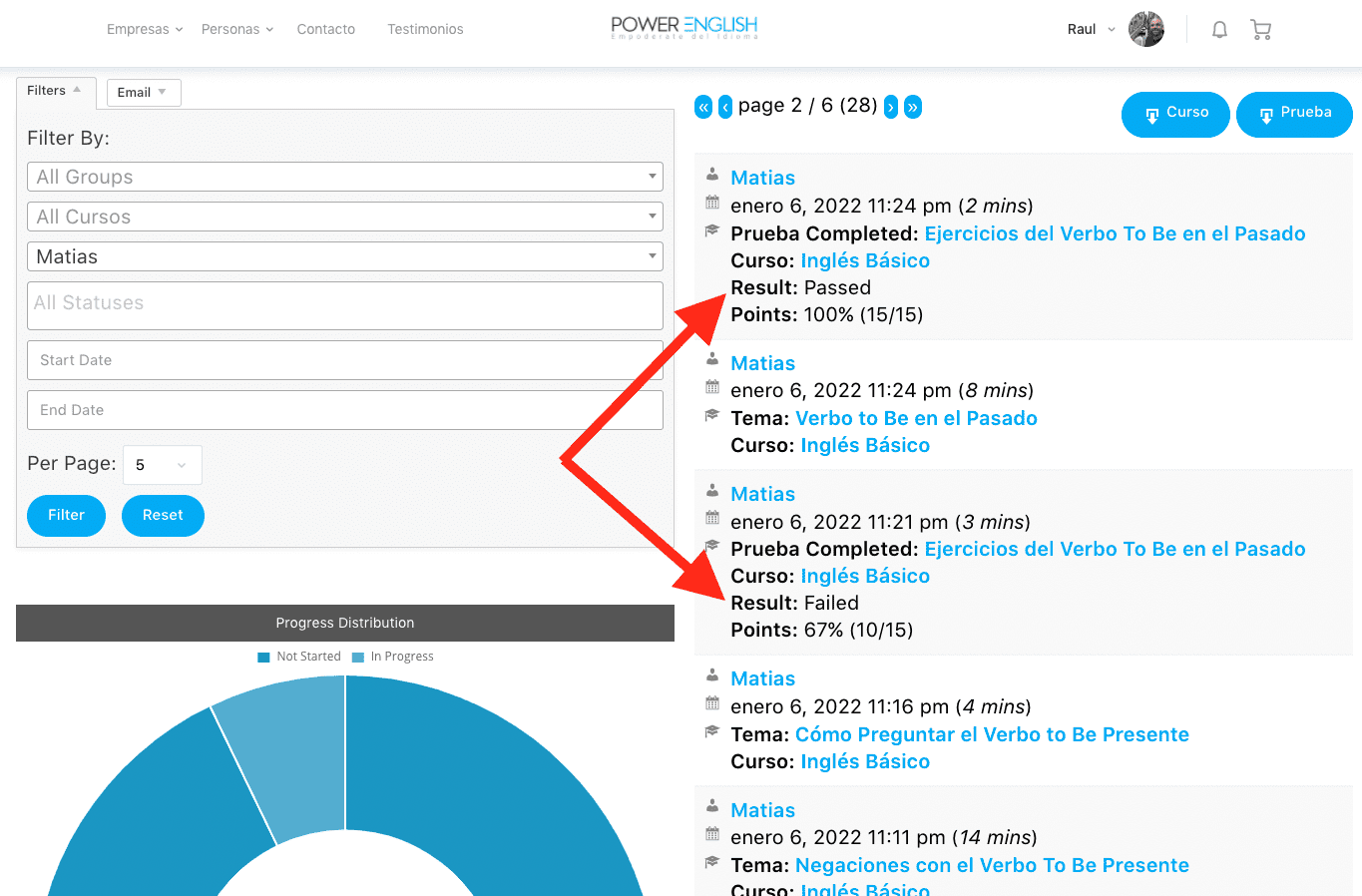Image resolution: width=1362 pixels, height=896 pixels.
Task: Toggle In Progress legend swatch
Action: coord(358,657)
